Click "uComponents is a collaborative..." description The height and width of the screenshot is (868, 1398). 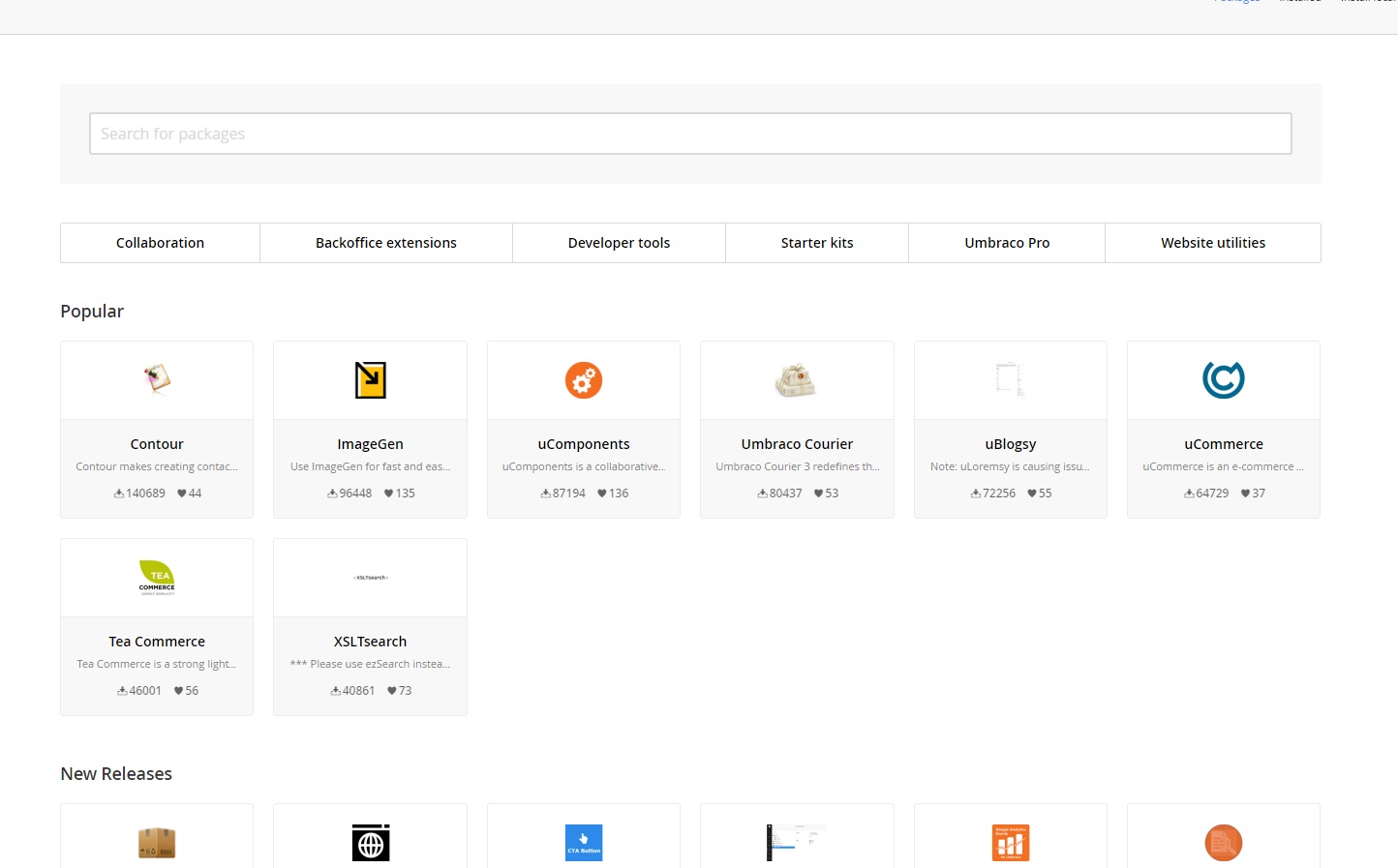click(x=584, y=466)
